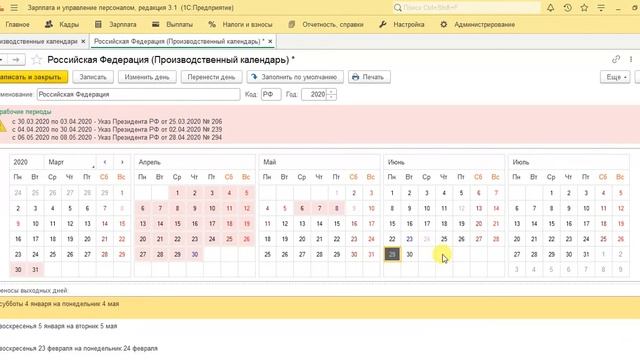Click Перенести день button
640x360 pixels.
211,77
